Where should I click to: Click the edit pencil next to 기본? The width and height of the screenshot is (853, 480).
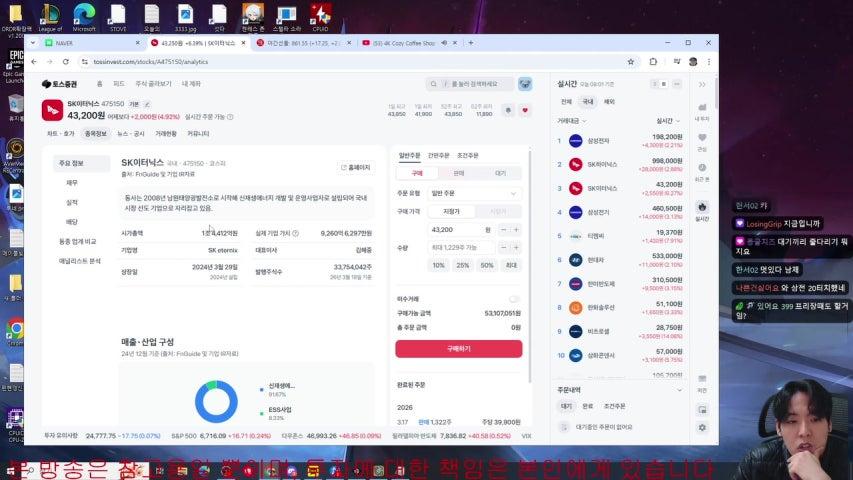(x=147, y=104)
